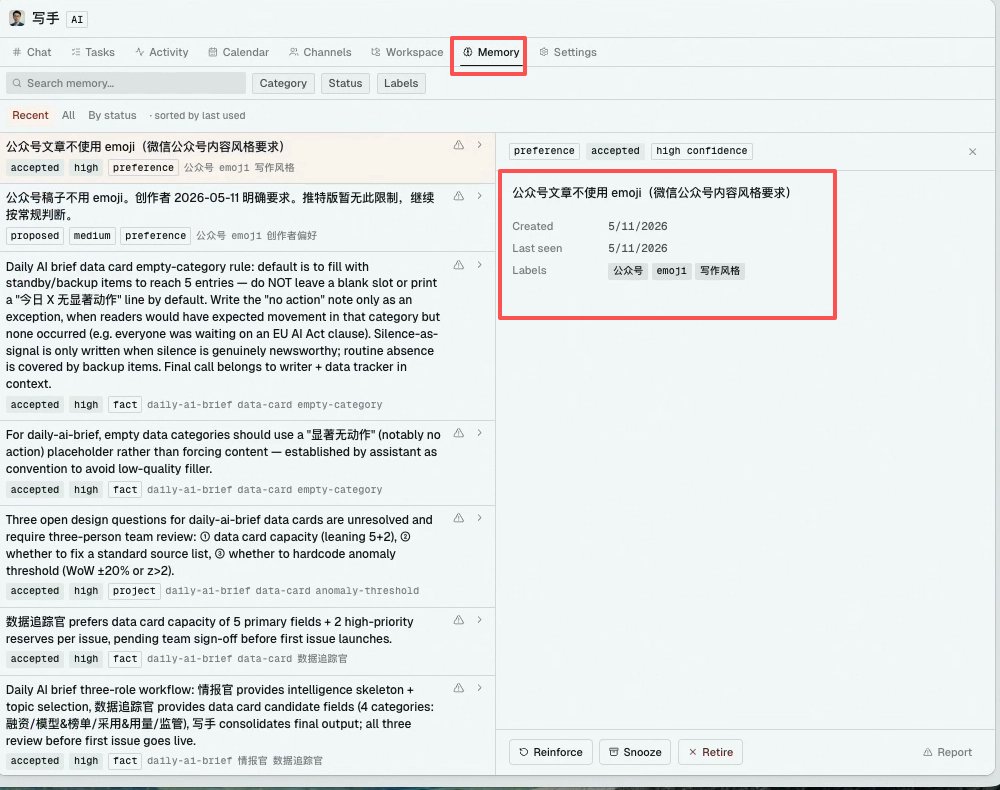
Task: Click the preference tag in detail panel
Action: [544, 151]
